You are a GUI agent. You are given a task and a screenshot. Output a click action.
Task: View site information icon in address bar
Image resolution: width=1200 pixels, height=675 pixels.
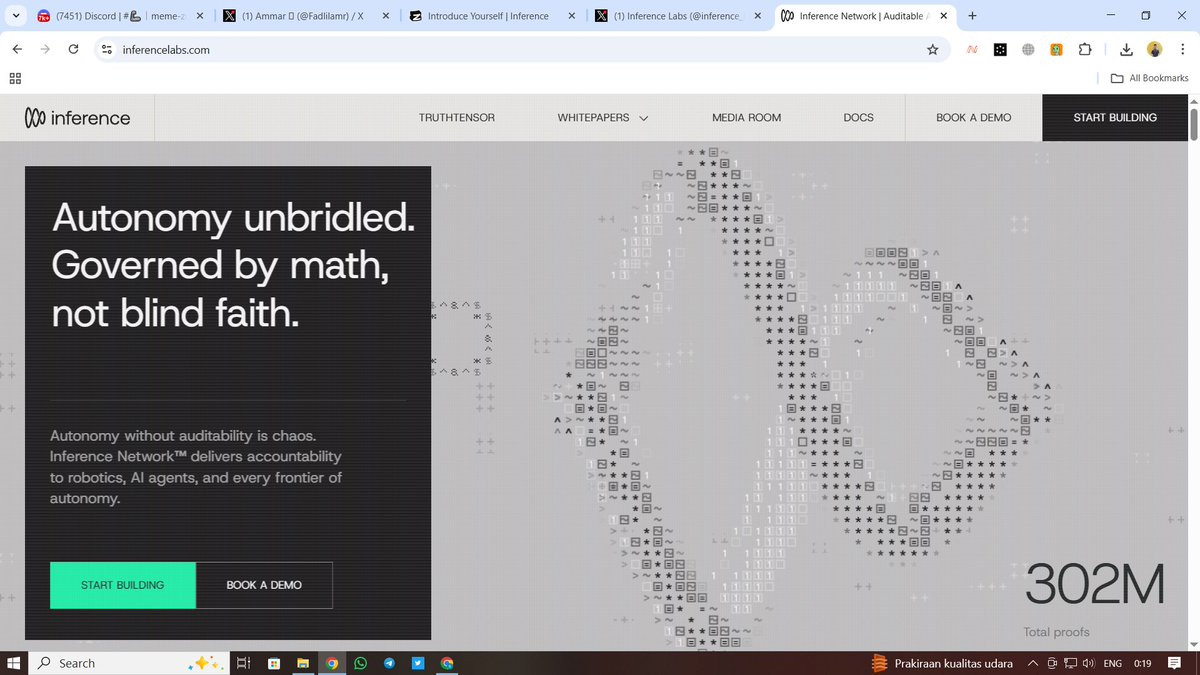[x=106, y=49]
